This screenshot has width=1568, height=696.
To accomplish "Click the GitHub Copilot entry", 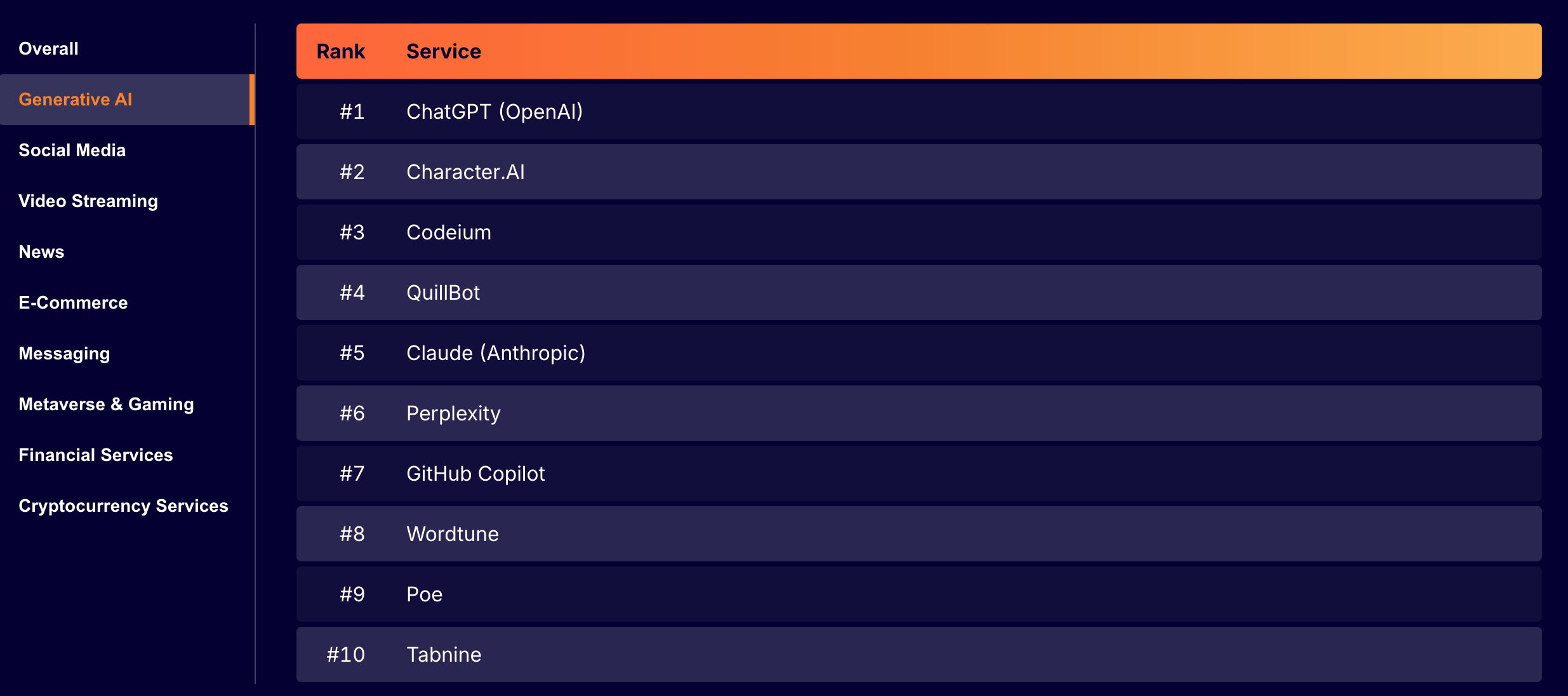I will [475, 474].
